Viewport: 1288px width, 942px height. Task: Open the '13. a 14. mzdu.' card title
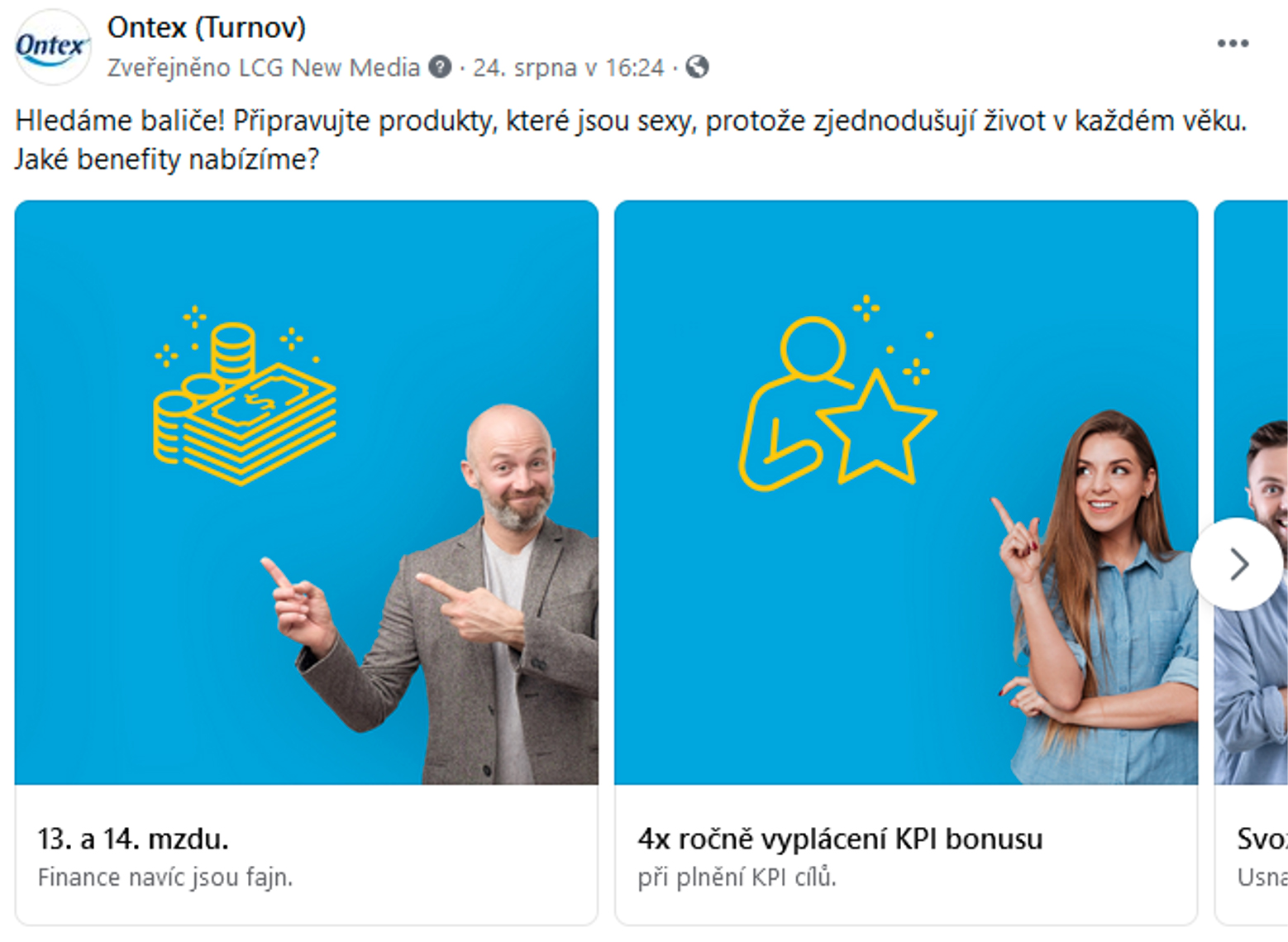pyautogui.click(x=133, y=839)
